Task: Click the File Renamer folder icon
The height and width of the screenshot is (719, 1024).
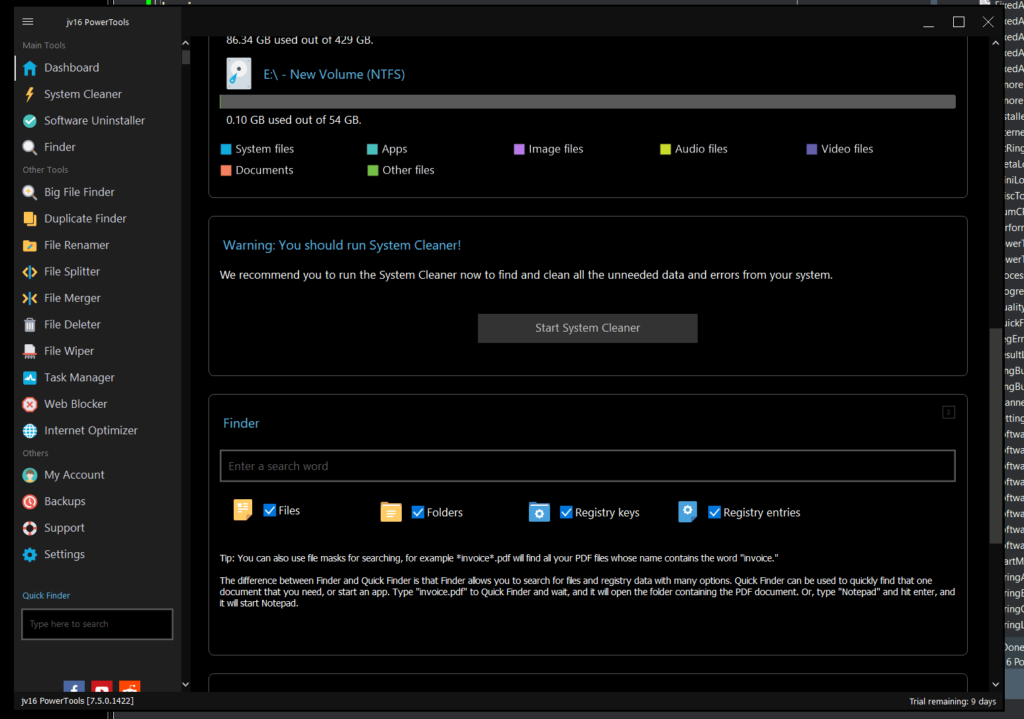Action: click(29, 246)
